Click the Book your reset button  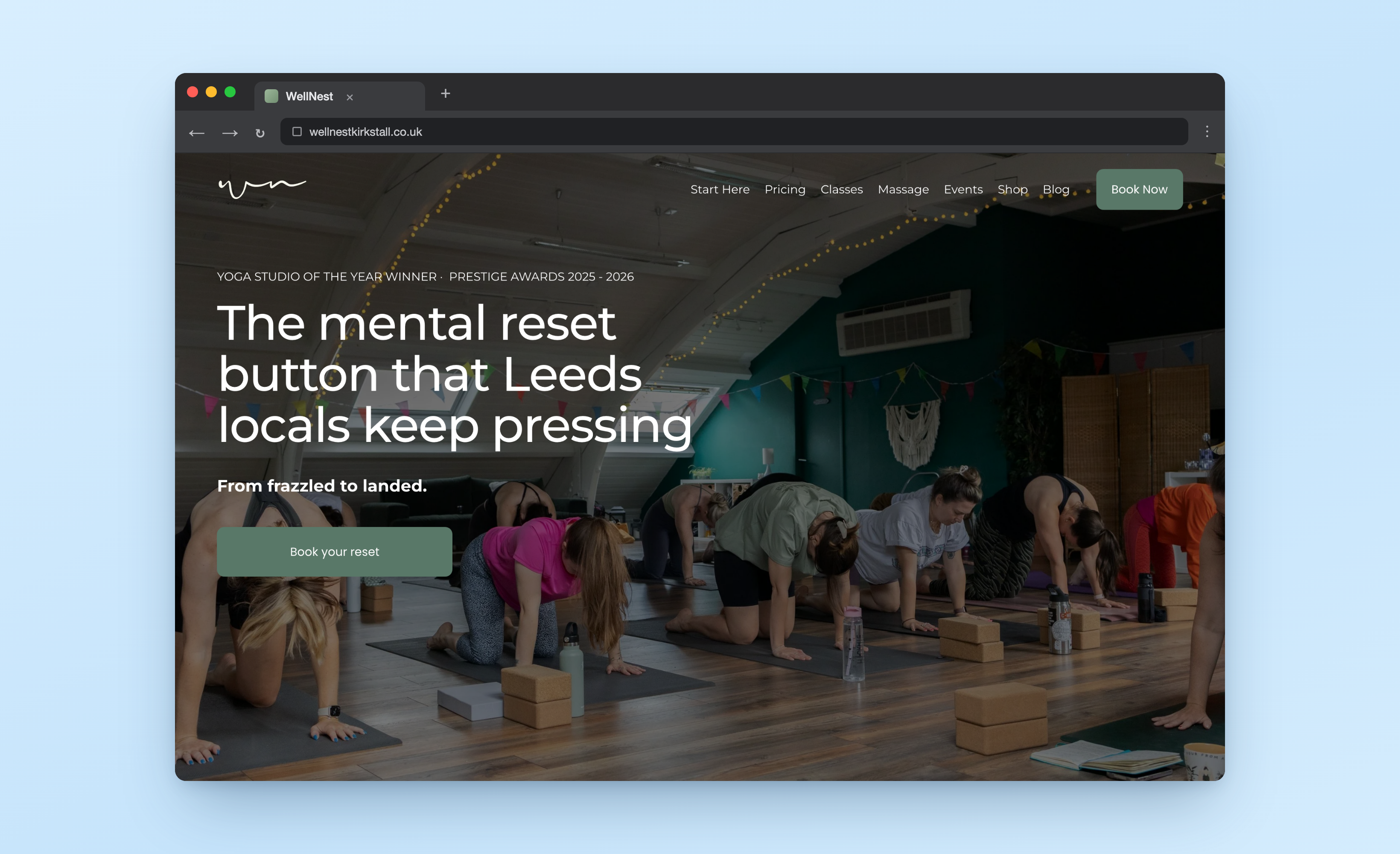click(335, 552)
